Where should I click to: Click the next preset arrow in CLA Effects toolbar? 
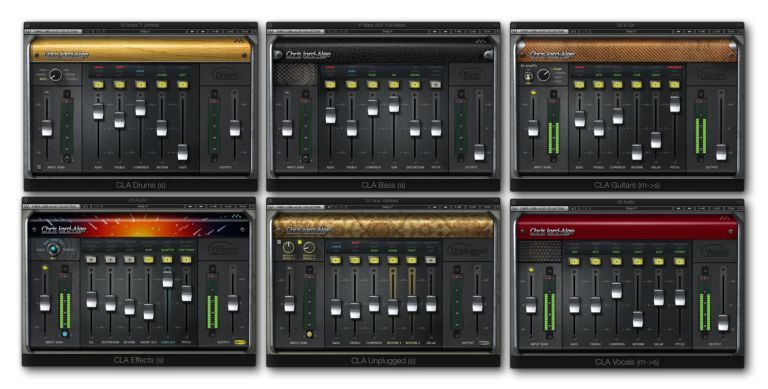[x=202, y=207]
